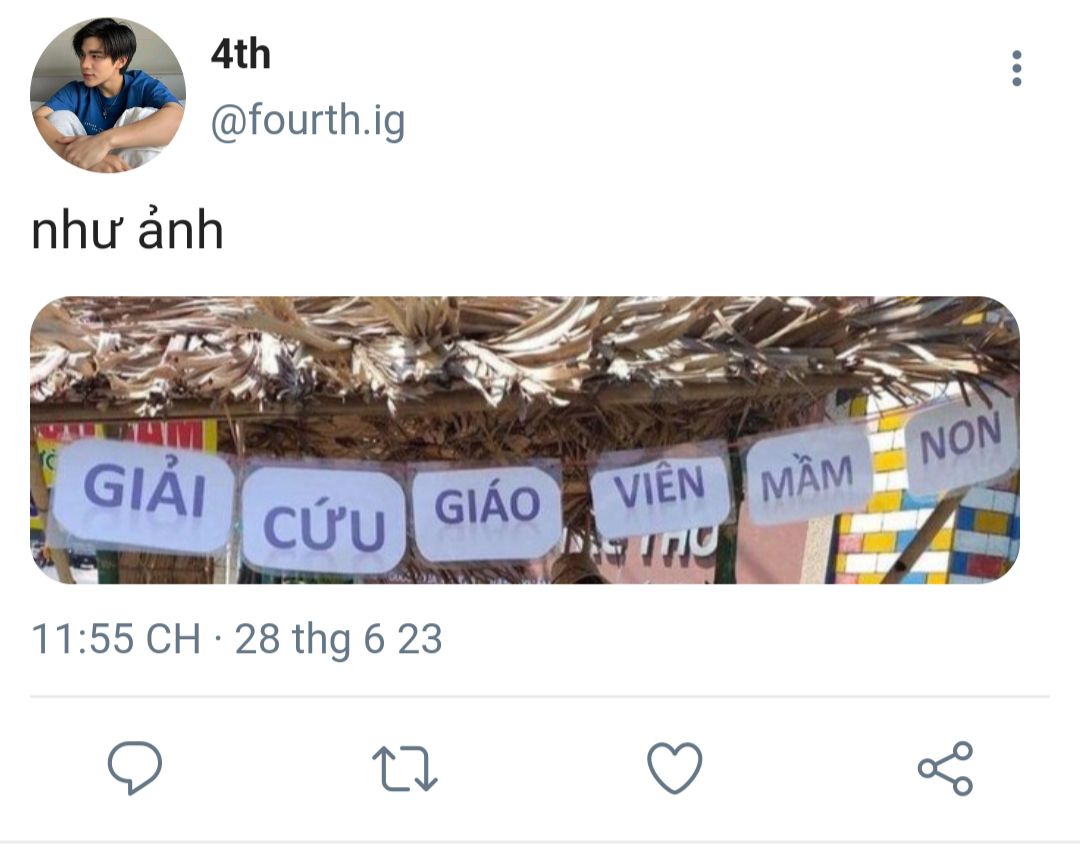Open the profile picture avatar
Viewport: 1080px width, 846px height.
108,95
